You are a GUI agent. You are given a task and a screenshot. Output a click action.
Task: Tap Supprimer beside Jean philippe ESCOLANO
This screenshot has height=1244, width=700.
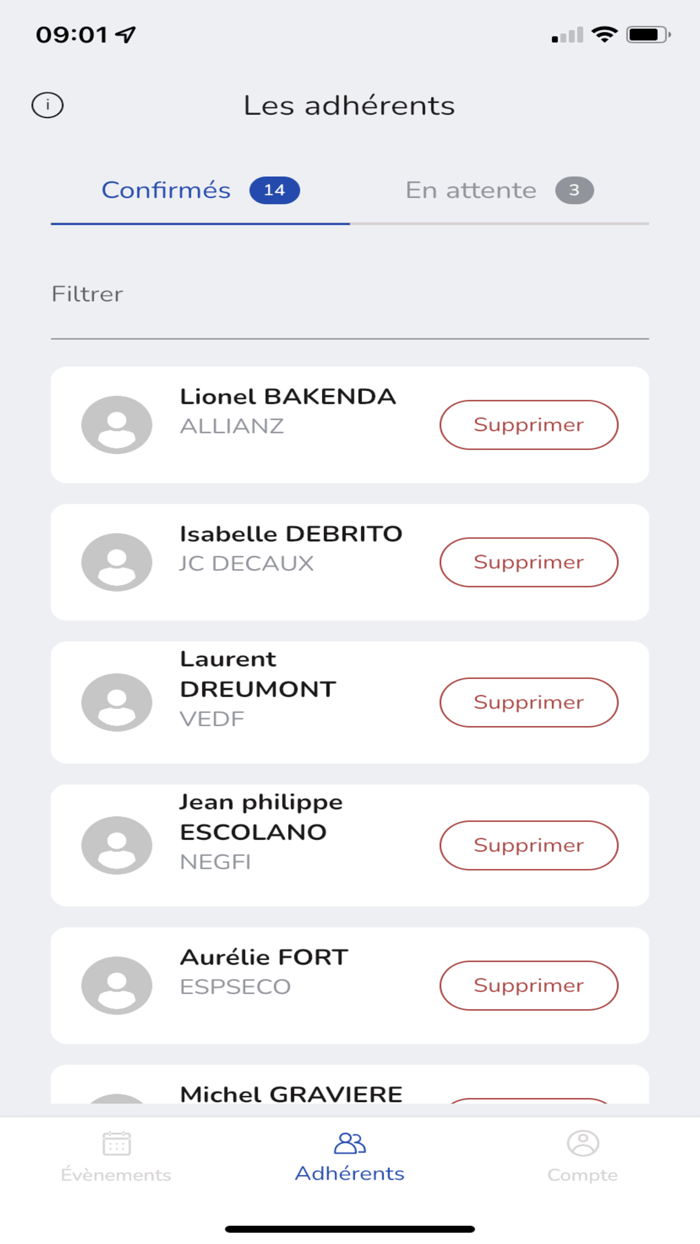(x=528, y=845)
